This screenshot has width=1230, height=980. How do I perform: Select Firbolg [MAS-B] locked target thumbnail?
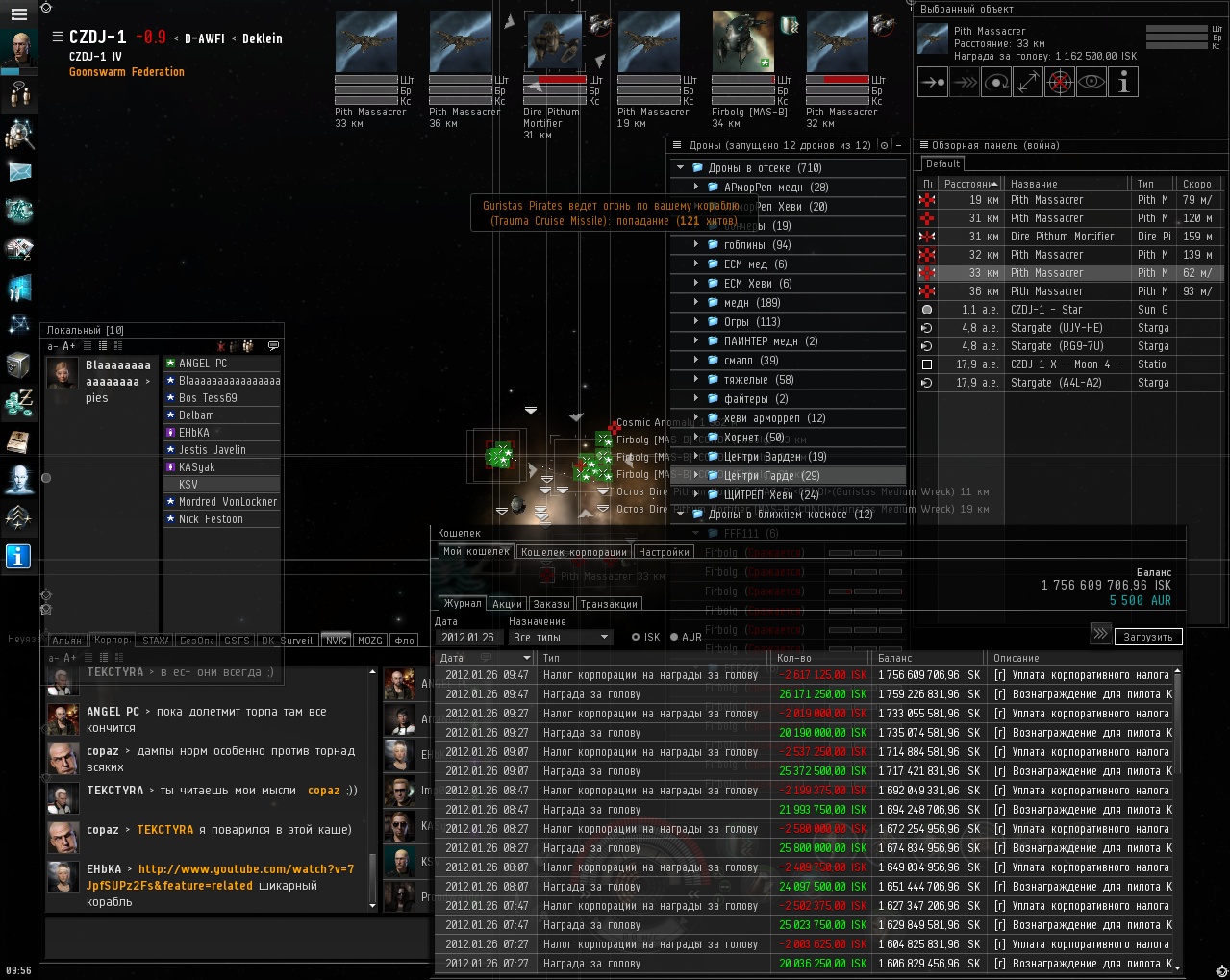(x=742, y=41)
